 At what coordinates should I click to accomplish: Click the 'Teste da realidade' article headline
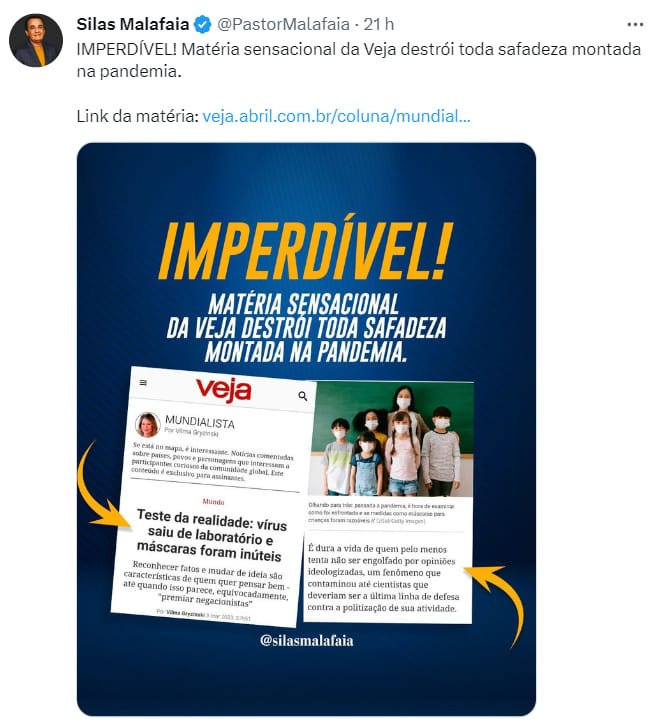click(210, 536)
